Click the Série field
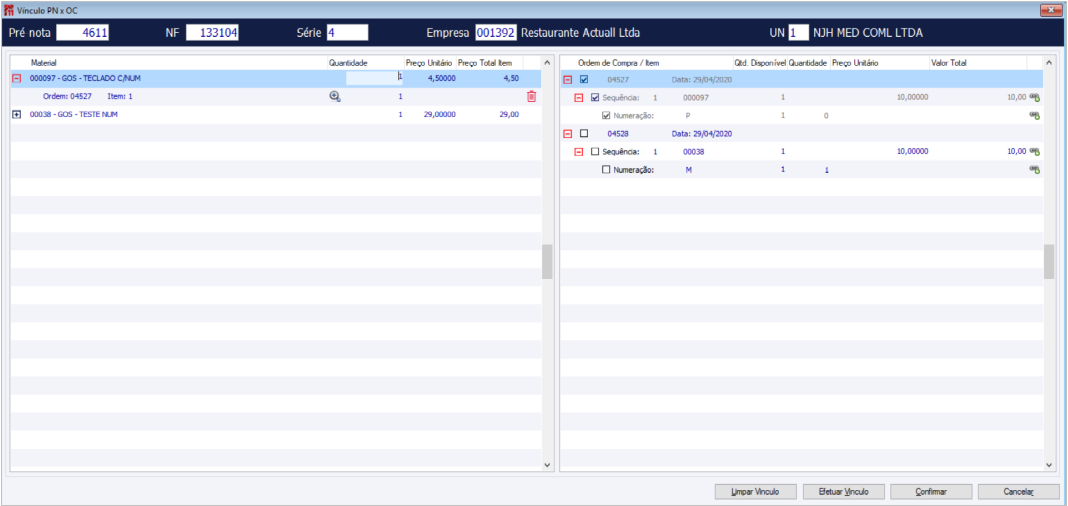1068x506 pixels. point(347,33)
